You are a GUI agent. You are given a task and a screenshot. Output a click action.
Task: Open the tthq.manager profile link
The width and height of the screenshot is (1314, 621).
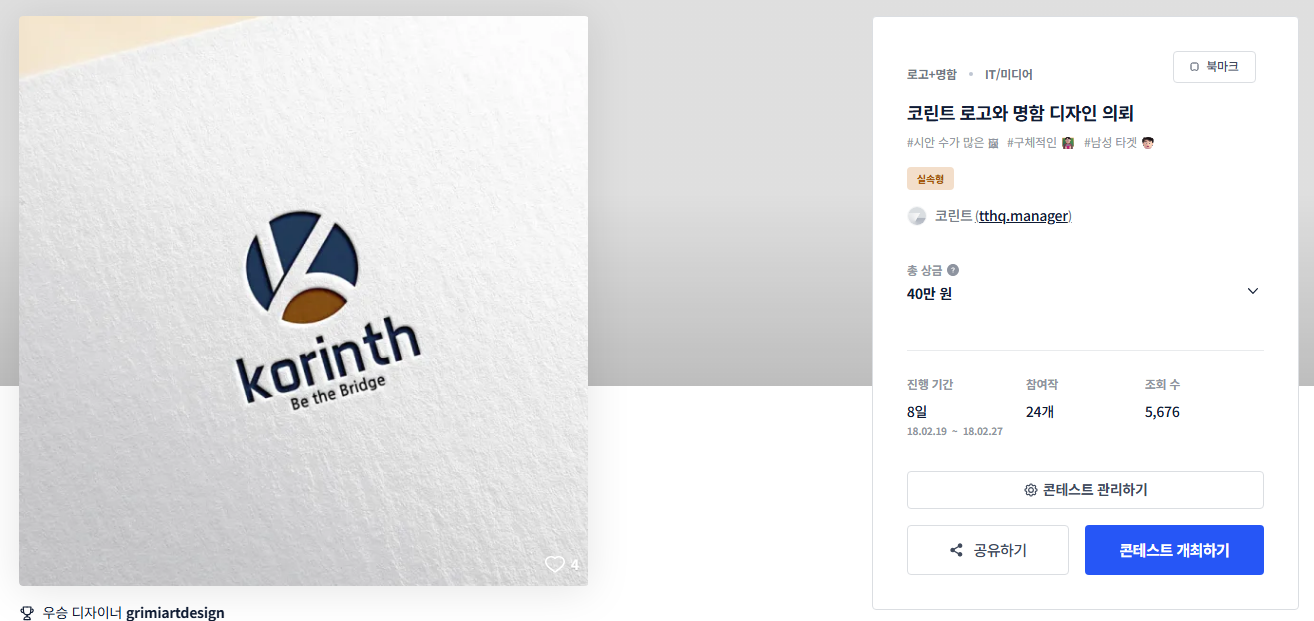(x=1025, y=216)
